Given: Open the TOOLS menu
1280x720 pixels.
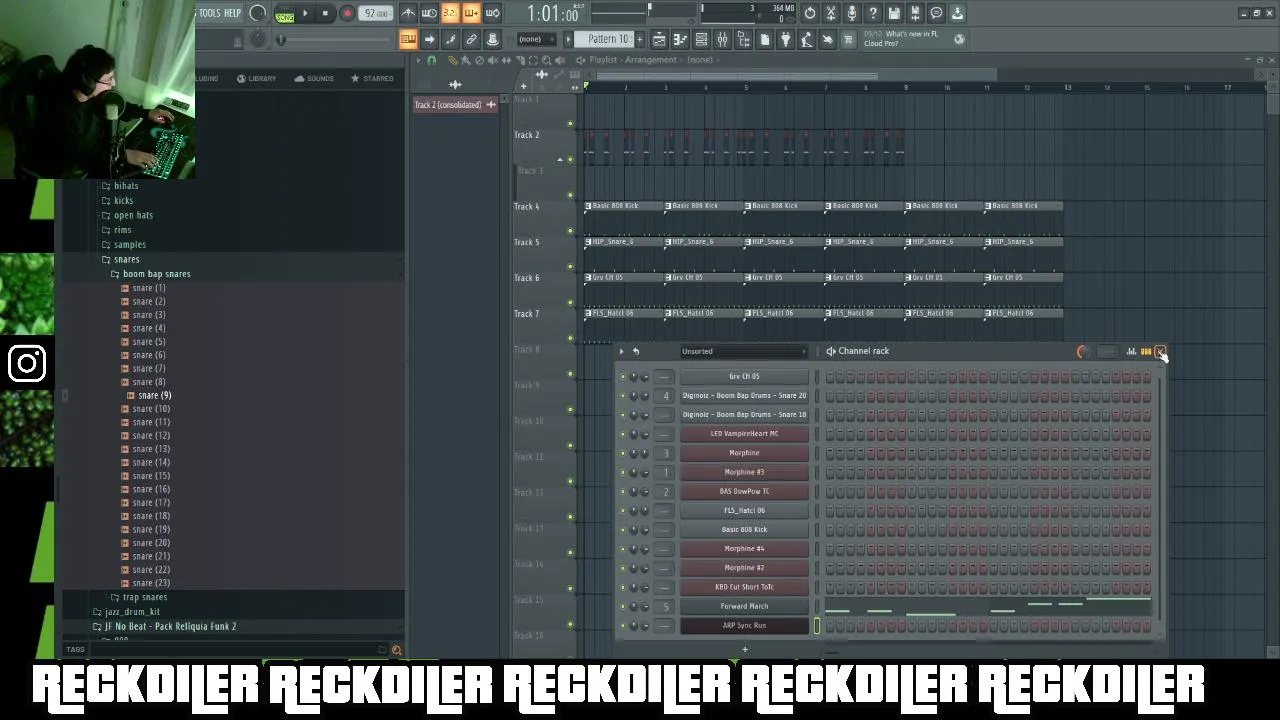Looking at the screenshot, I should 209,13.
